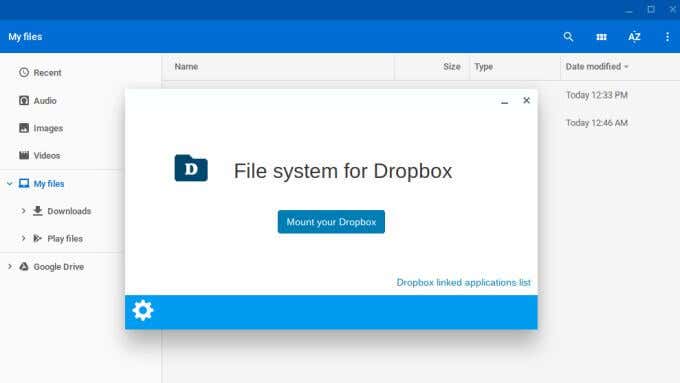Sort by the Name column header
The height and width of the screenshot is (383, 680).
(x=186, y=66)
